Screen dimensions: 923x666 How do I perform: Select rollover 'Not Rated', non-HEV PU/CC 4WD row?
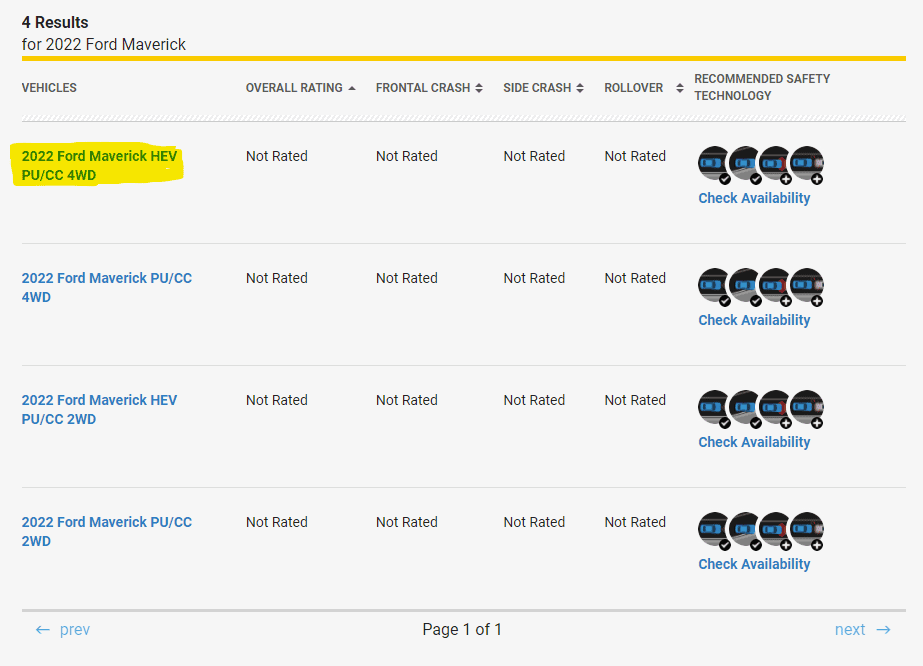click(635, 278)
